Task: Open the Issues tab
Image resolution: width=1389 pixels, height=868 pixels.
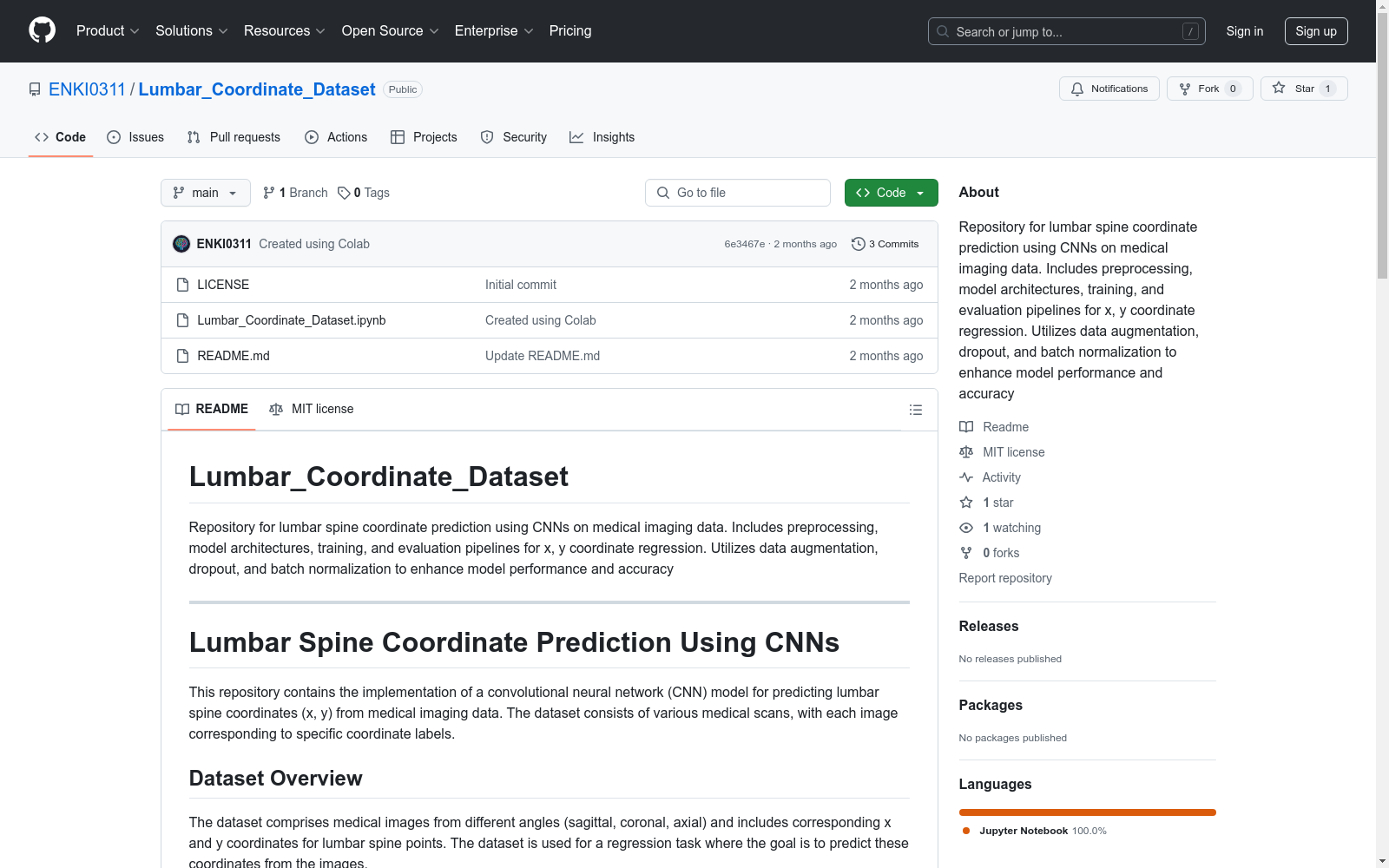Action: (135, 137)
